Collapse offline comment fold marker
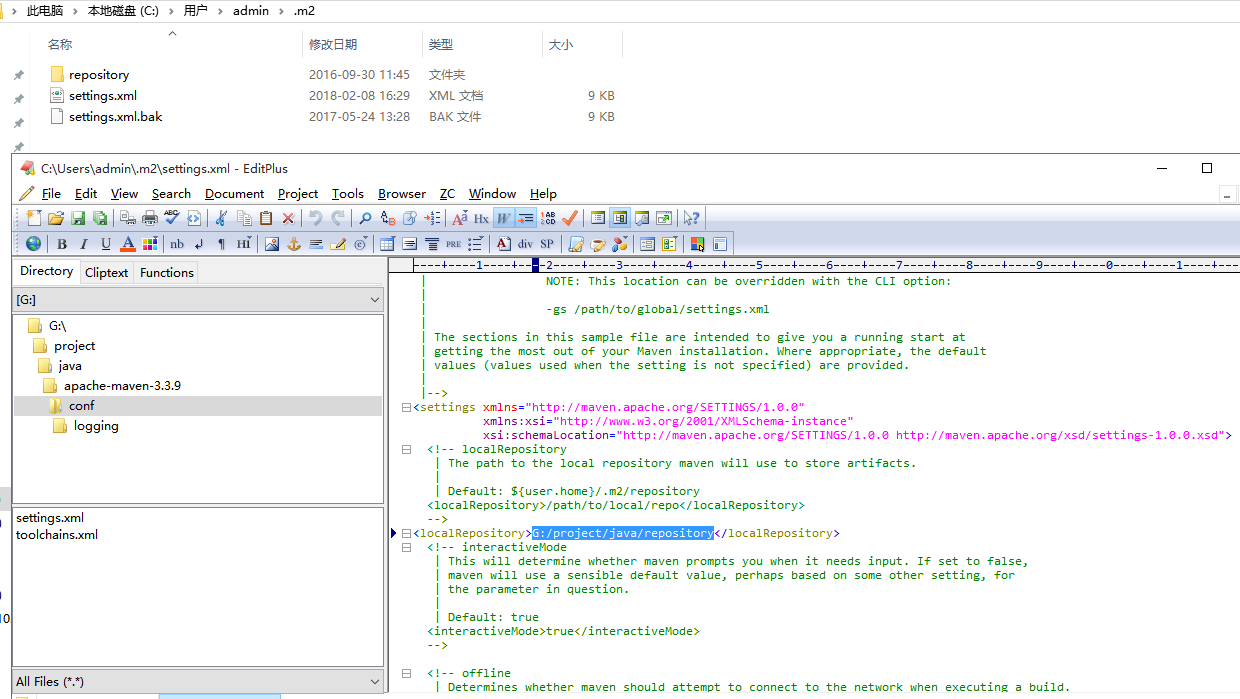1240x699 pixels. [x=406, y=673]
